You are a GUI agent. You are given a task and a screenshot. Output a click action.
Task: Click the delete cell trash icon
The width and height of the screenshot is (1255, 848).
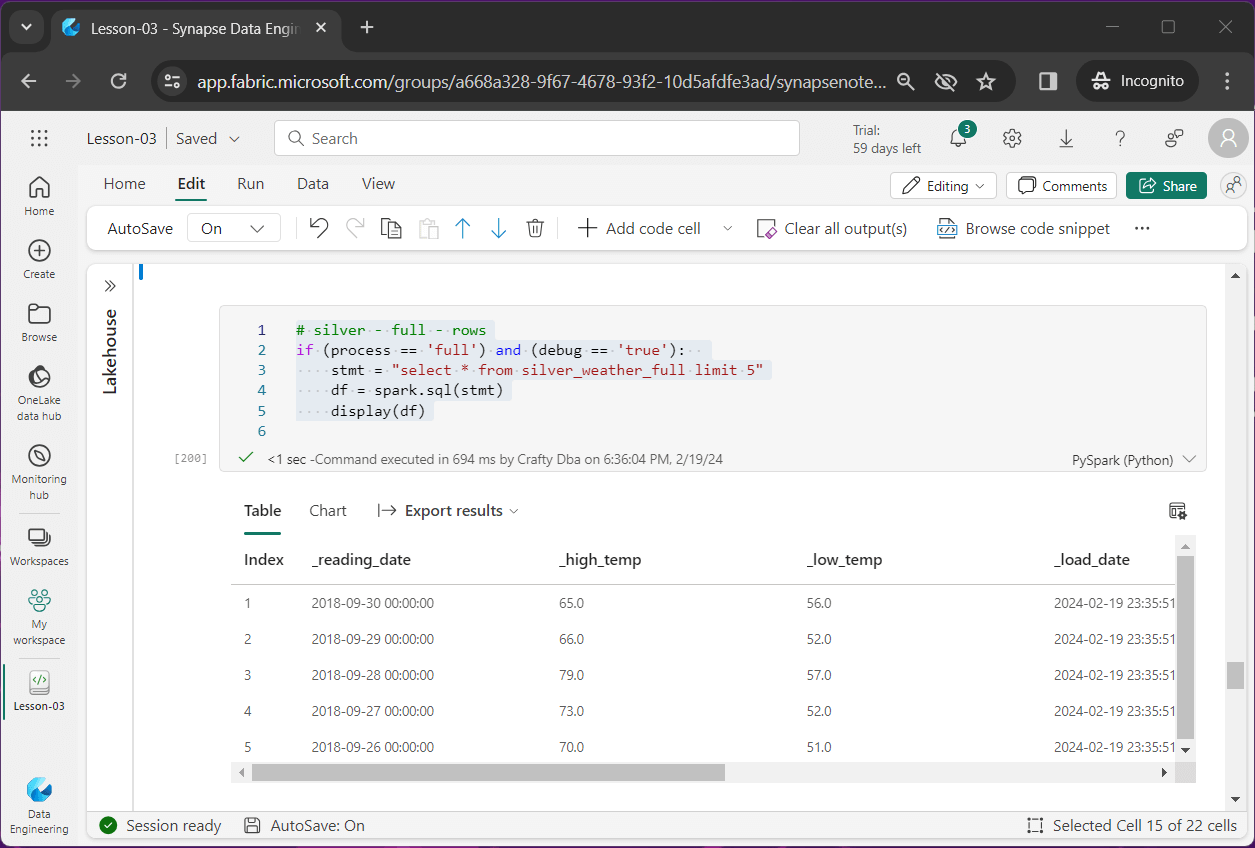pos(535,229)
